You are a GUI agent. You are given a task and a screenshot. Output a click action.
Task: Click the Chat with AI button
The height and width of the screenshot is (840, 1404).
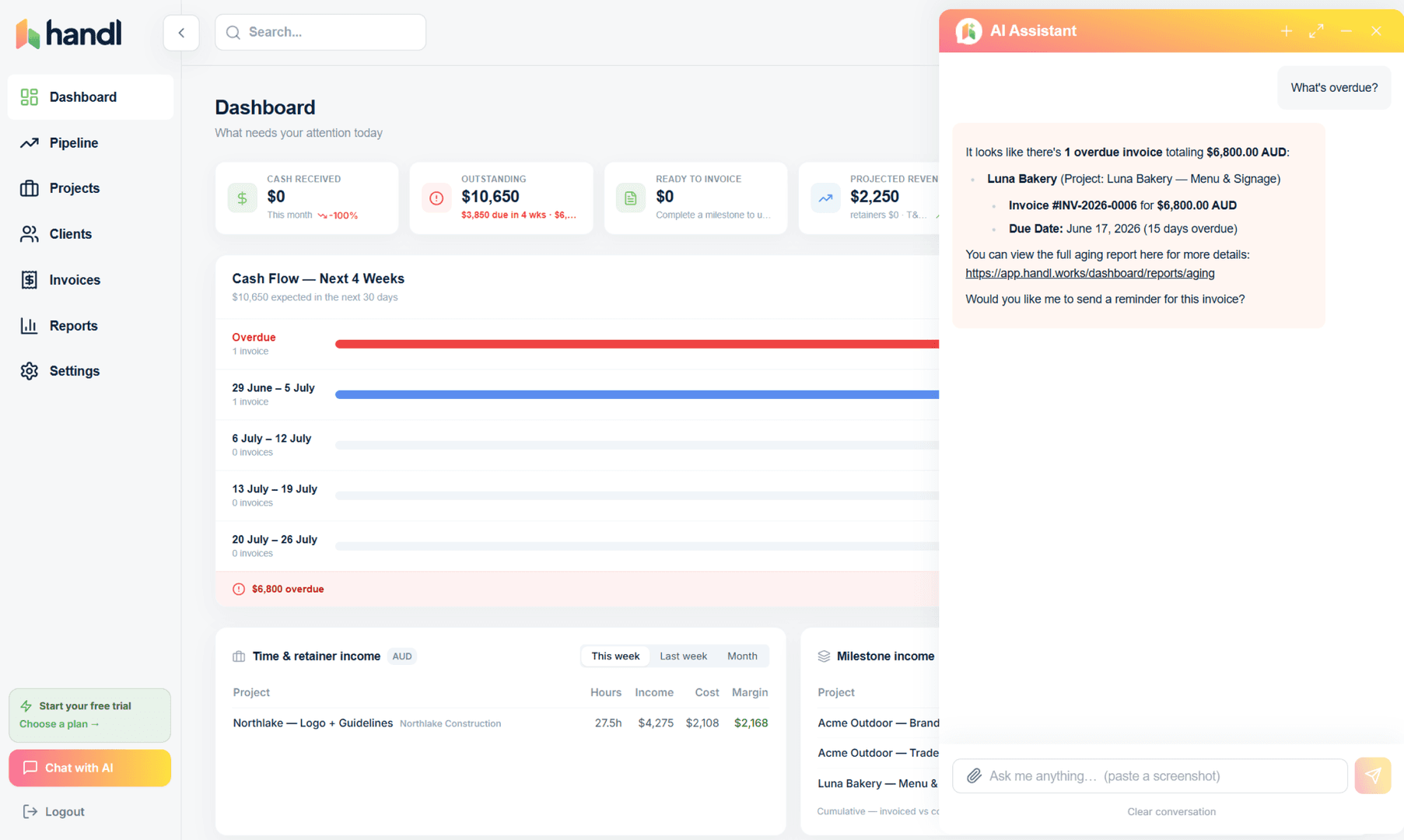(x=89, y=768)
